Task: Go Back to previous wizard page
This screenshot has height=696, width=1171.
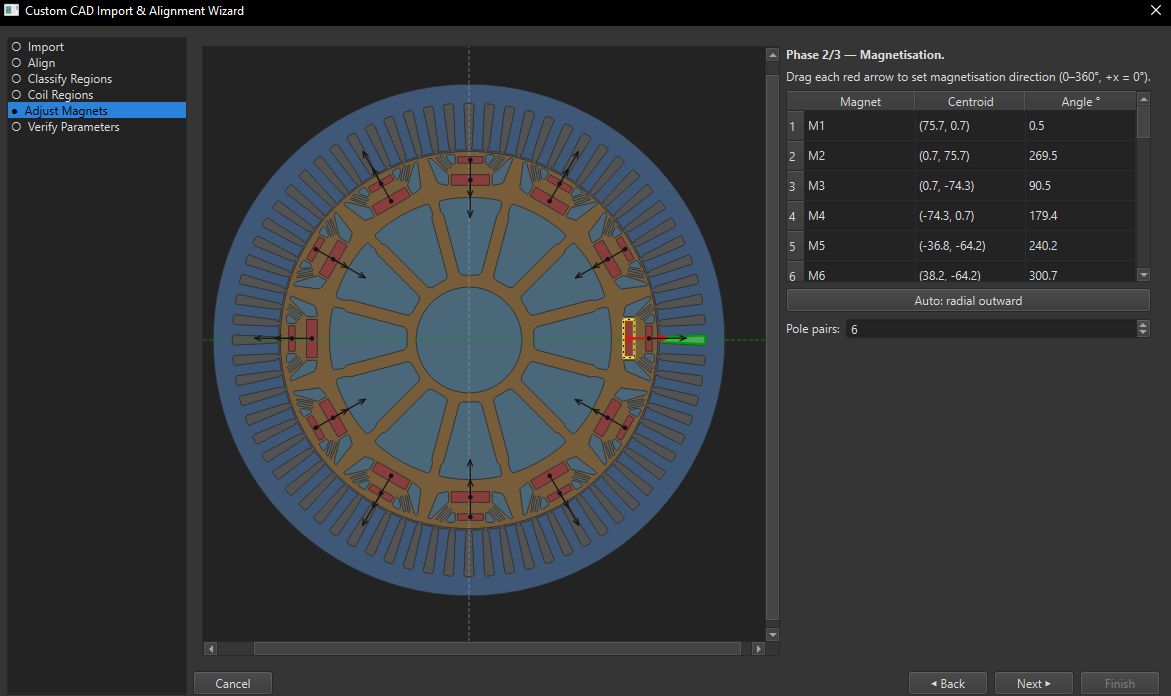Action: click(948, 683)
